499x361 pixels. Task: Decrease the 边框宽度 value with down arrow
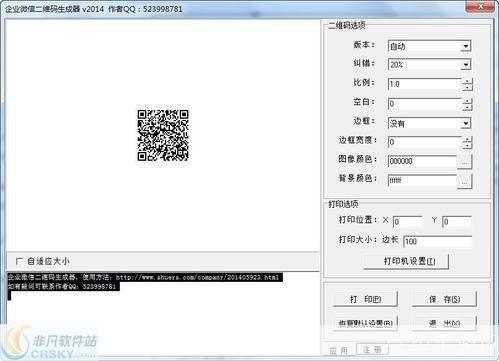468,146
